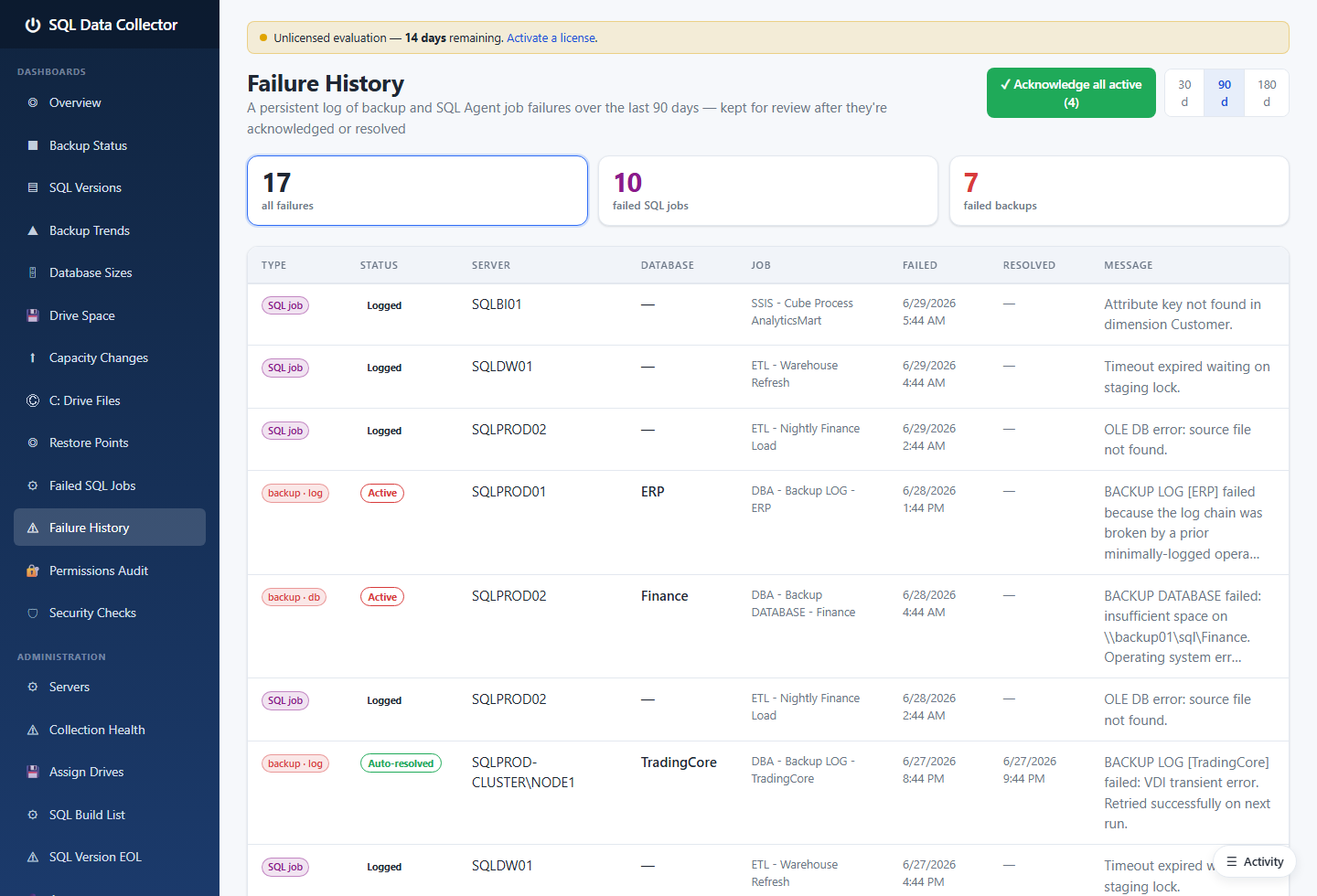1317x896 pixels.
Task: Show only the 10 failed SQL jobs
Action: 768,190
